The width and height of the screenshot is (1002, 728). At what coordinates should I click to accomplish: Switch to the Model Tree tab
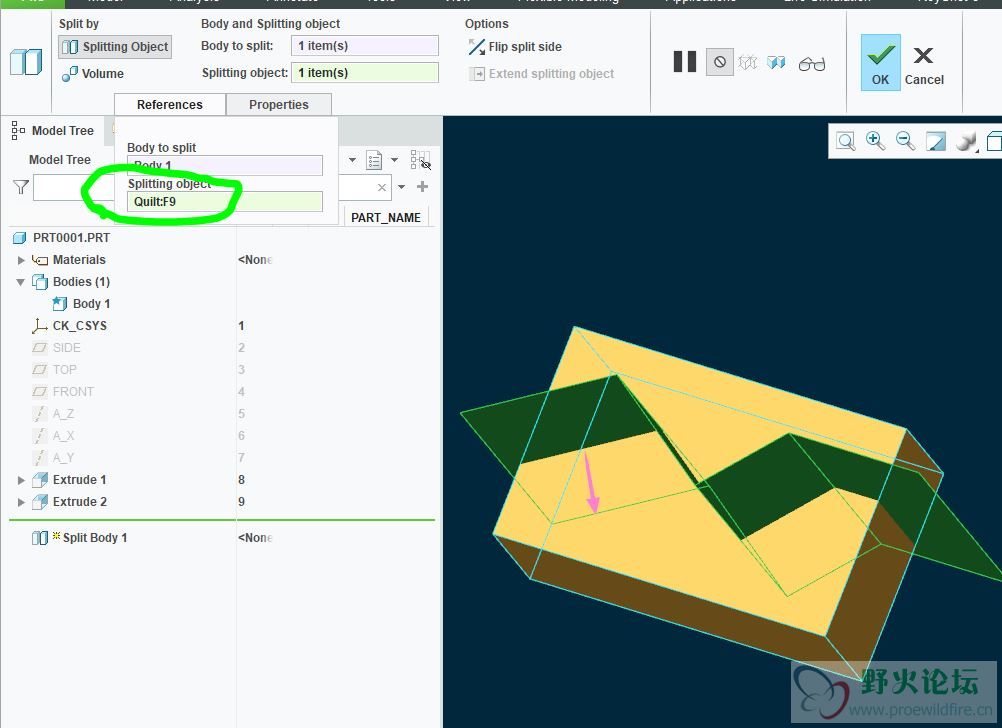[x=53, y=130]
